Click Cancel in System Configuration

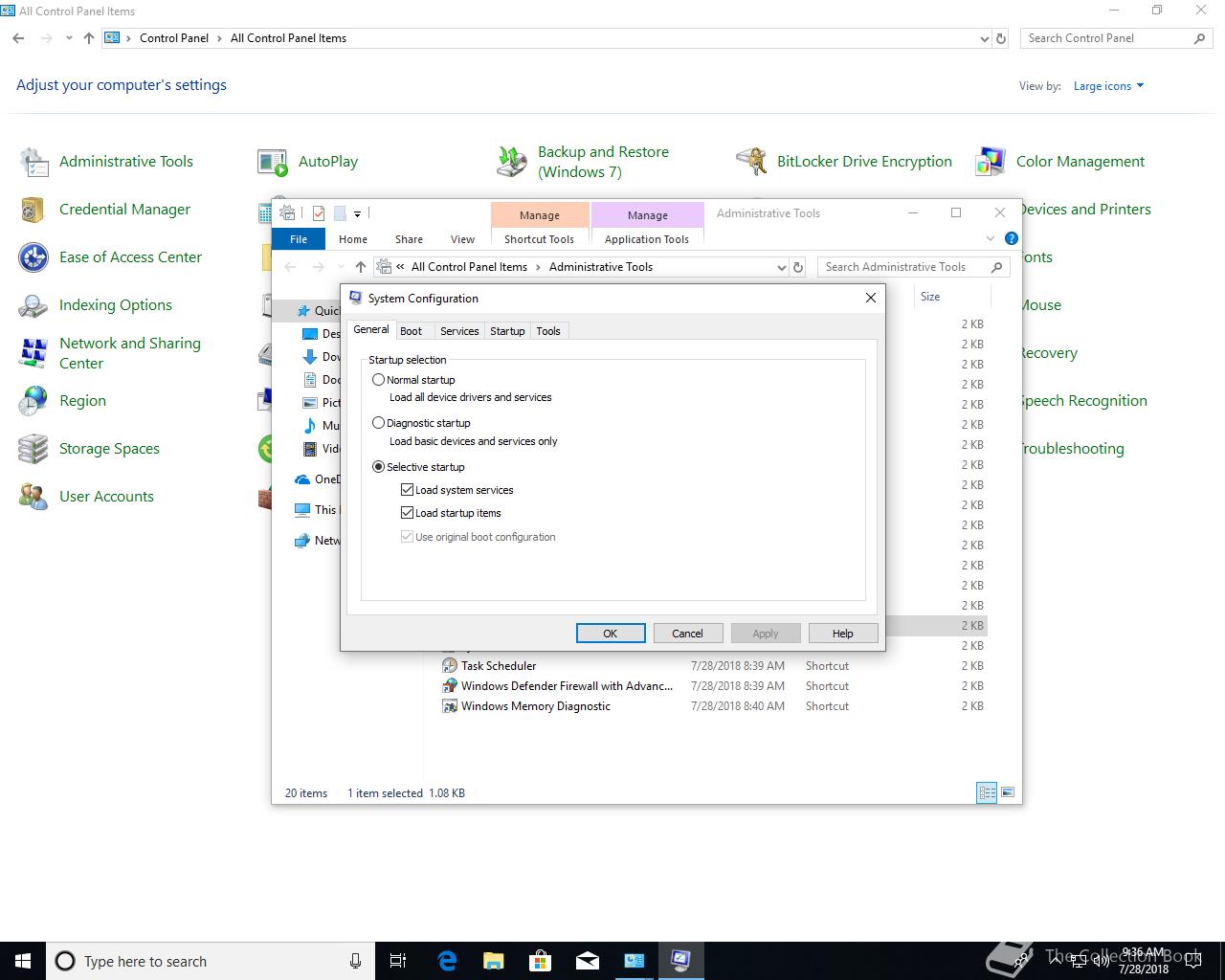coord(687,634)
